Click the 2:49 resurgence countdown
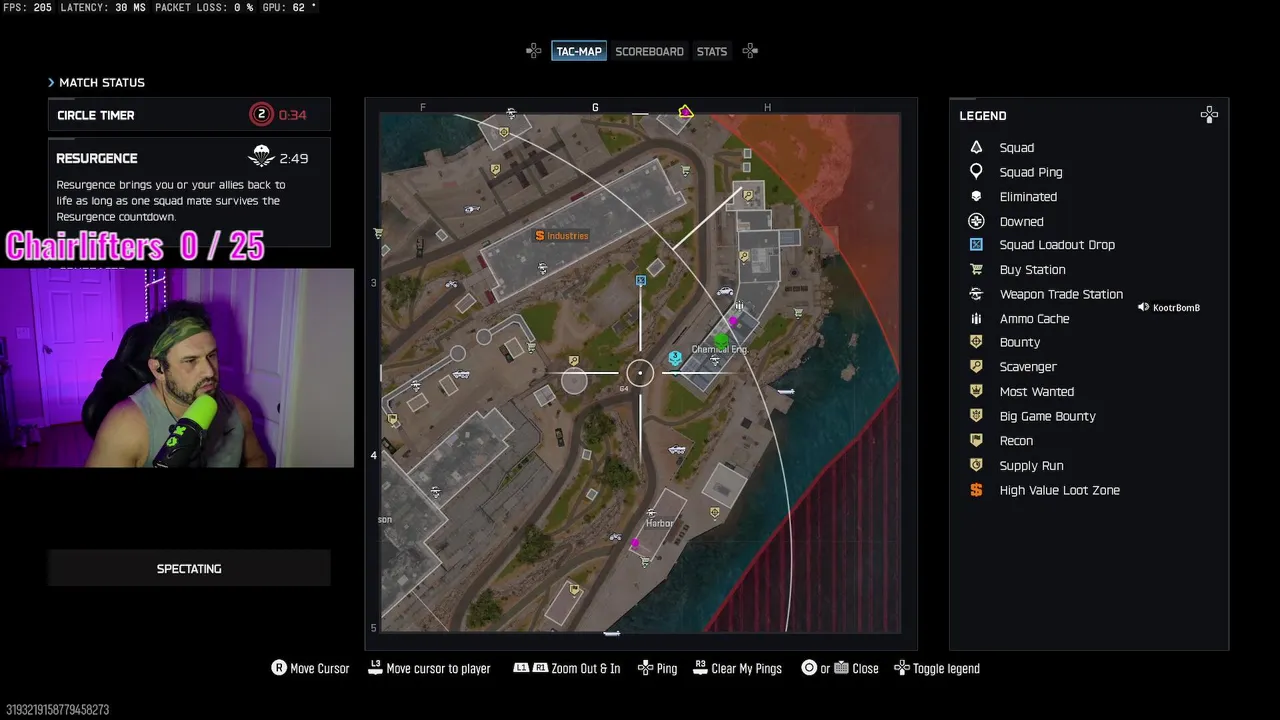1280x720 pixels. (x=294, y=158)
